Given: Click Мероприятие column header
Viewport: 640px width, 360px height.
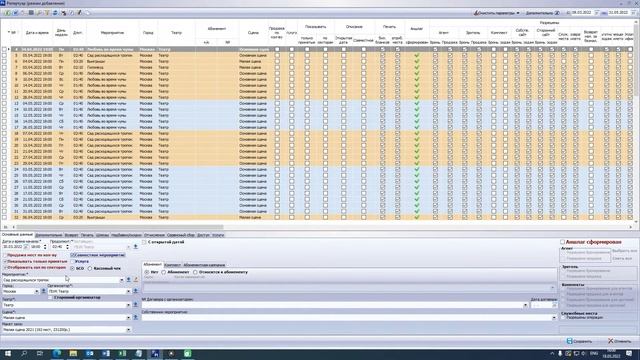Looking at the screenshot, I should [112, 33].
